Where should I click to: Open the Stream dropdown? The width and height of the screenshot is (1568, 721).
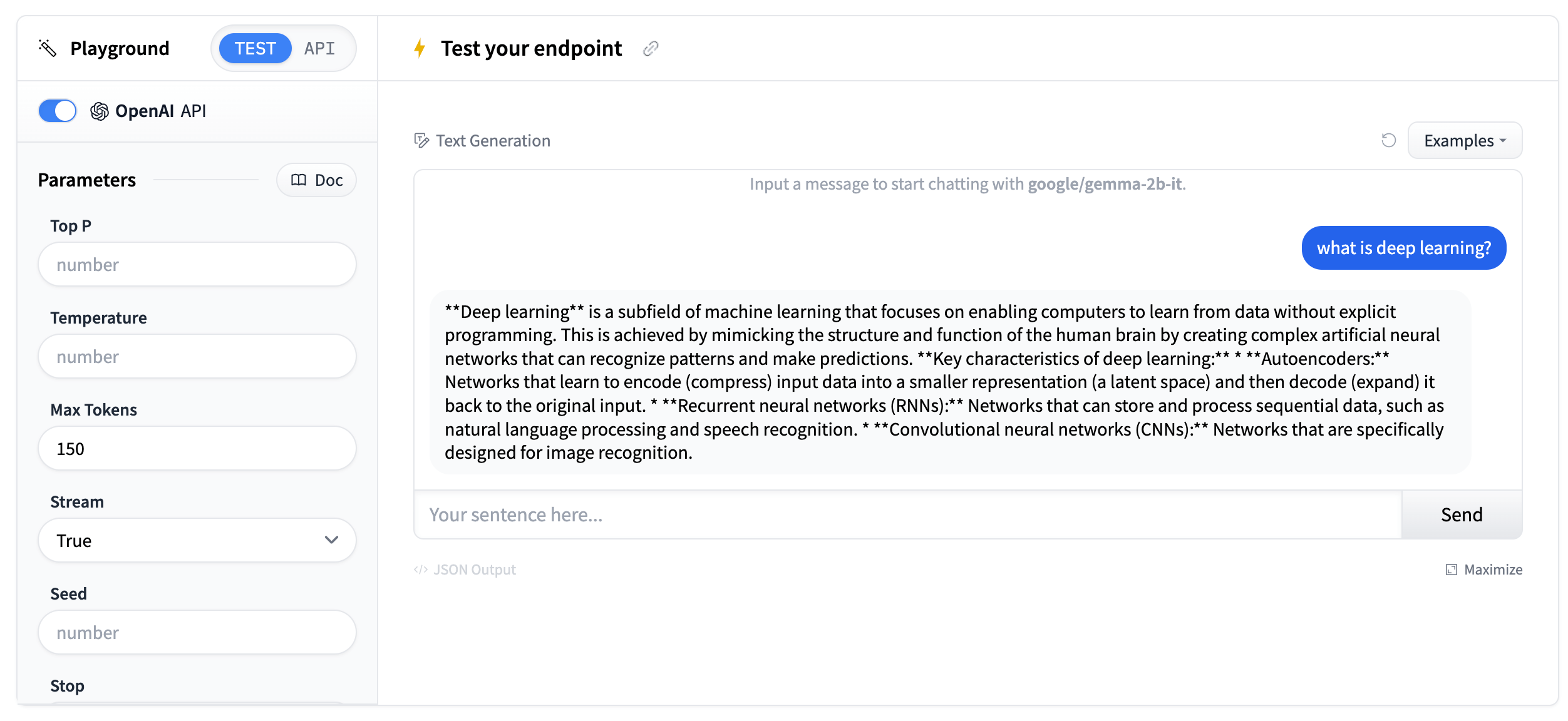197,540
